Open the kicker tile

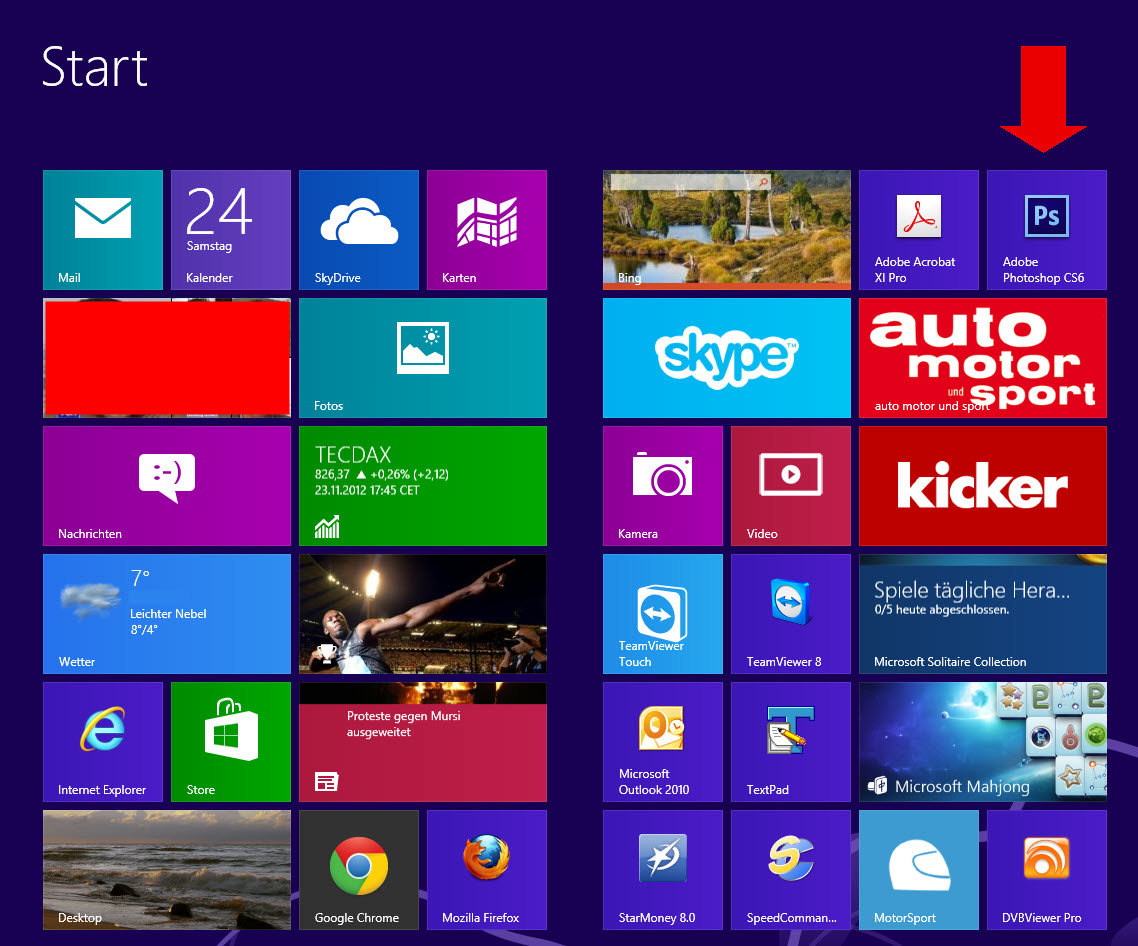pos(983,486)
